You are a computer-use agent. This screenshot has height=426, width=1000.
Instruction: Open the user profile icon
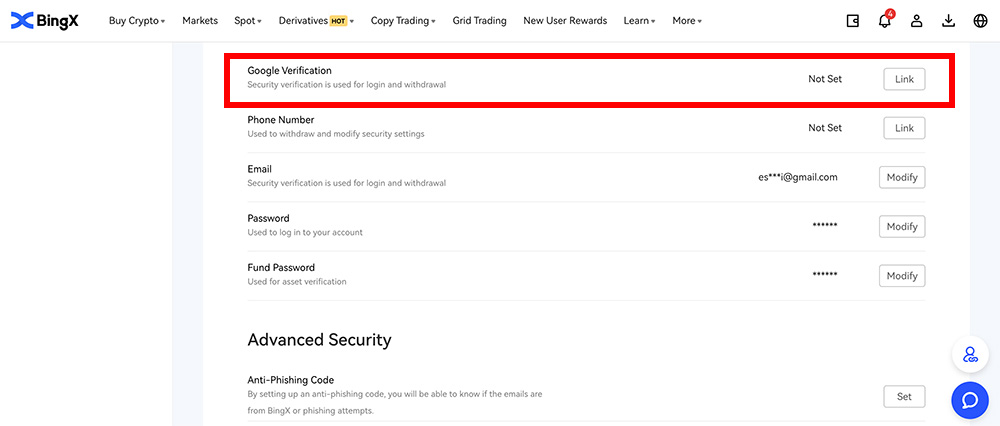916,21
